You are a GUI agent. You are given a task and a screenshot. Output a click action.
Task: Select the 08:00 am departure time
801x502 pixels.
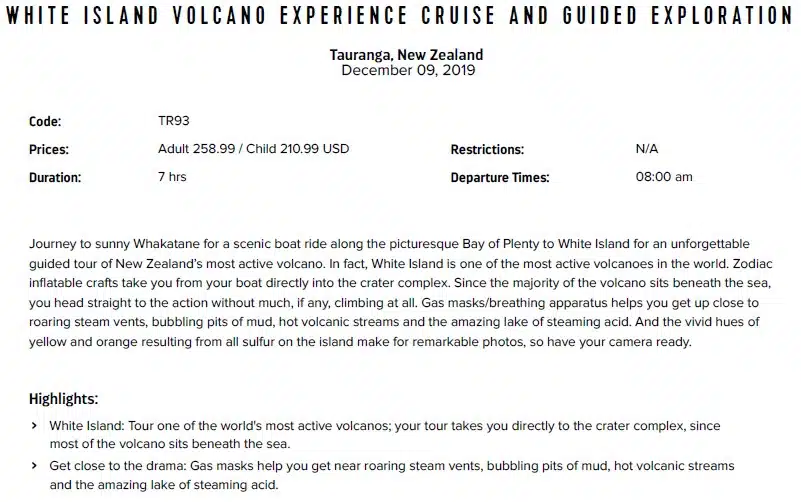coord(664,177)
